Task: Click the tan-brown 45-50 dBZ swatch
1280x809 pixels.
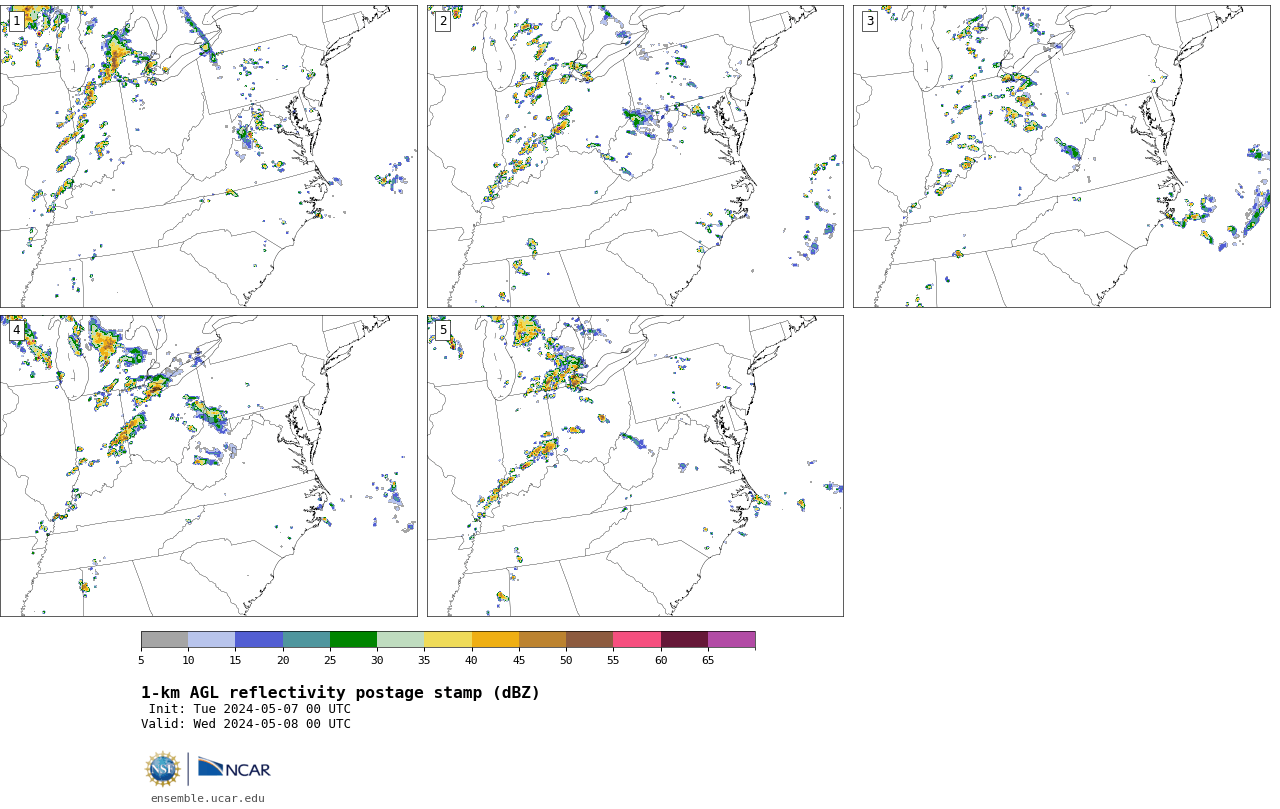Action: pos(542,640)
